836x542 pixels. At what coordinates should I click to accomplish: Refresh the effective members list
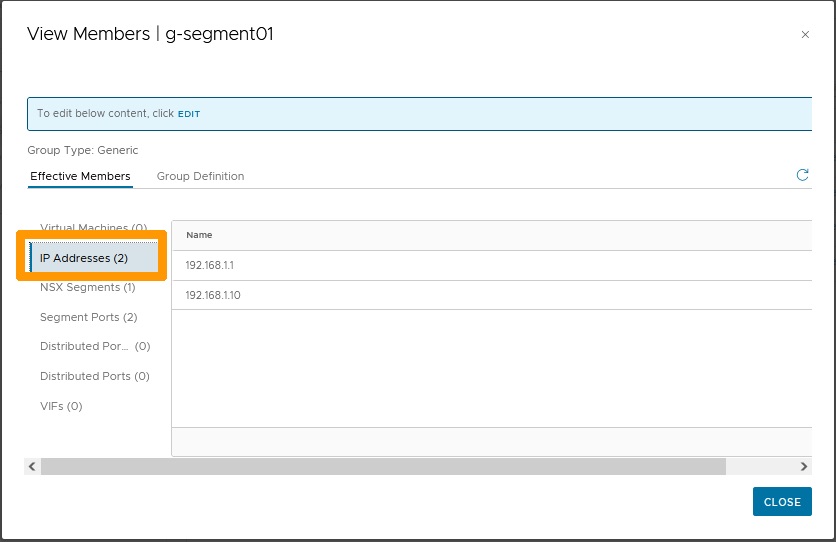(x=802, y=175)
